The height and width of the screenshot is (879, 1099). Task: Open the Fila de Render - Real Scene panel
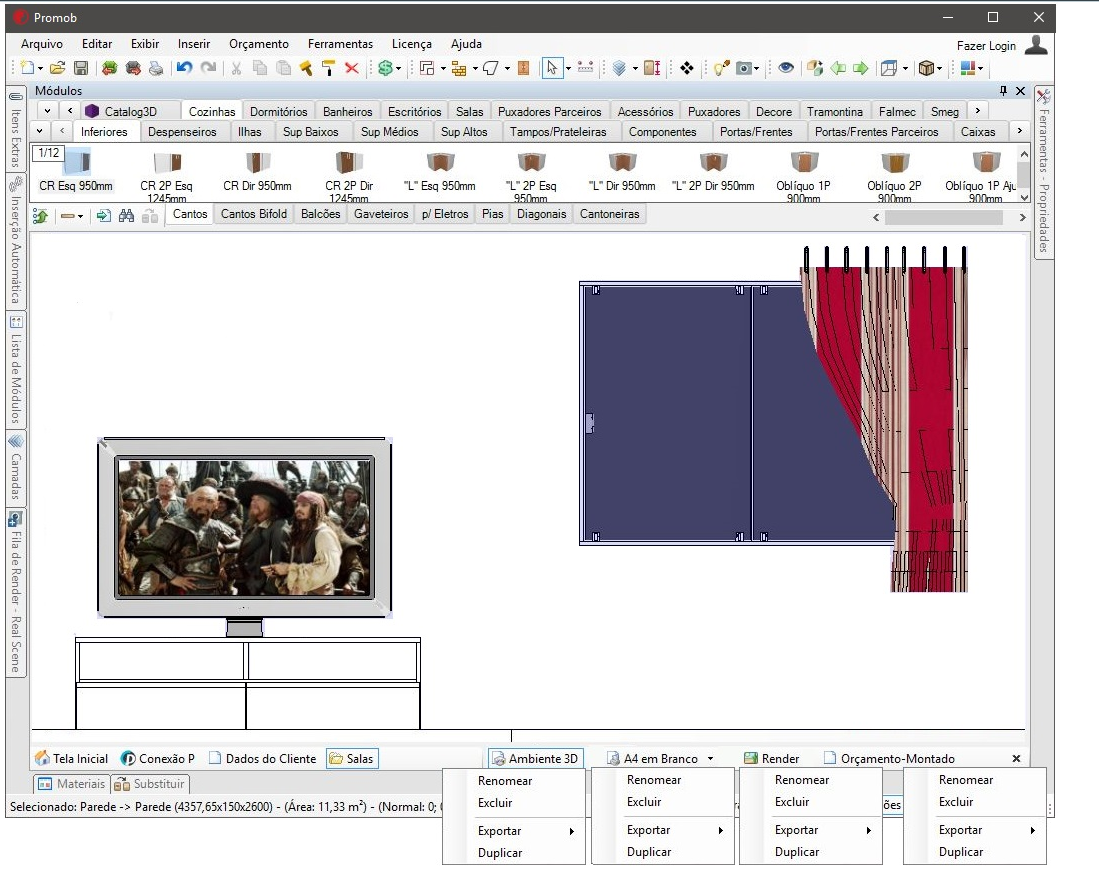coord(15,592)
